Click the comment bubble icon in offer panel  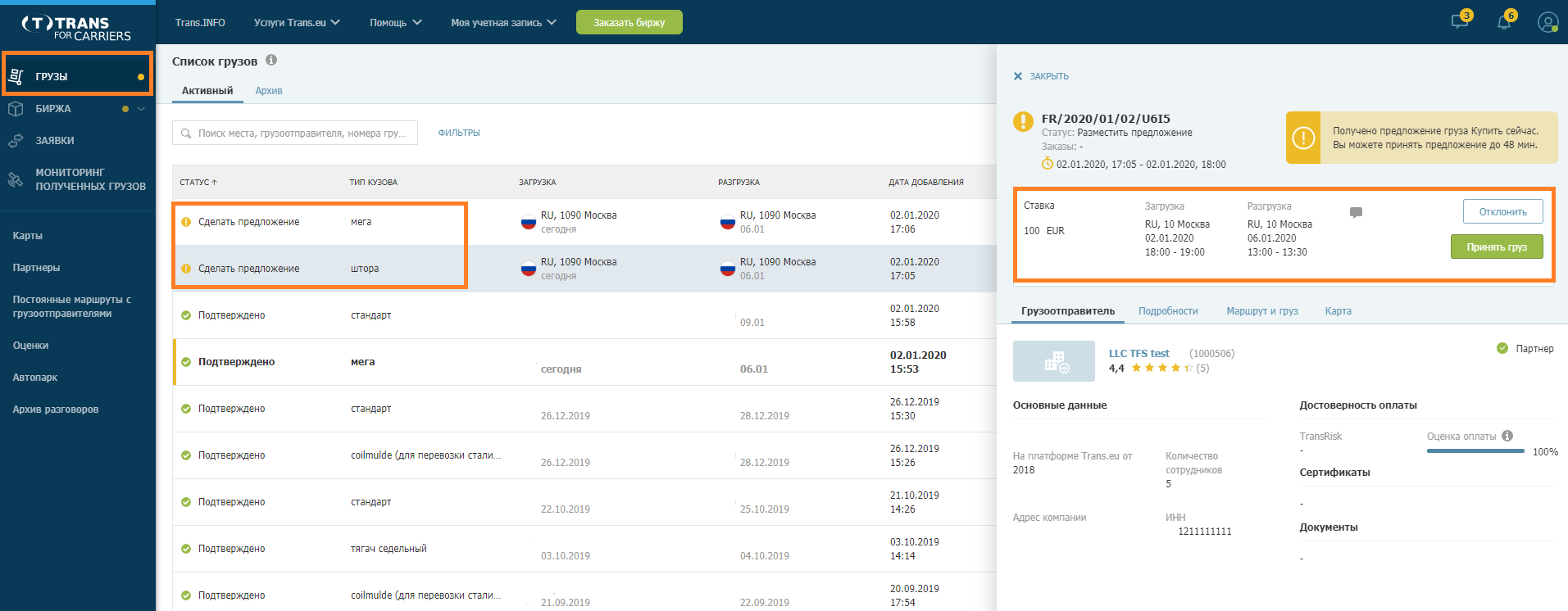tap(1356, 212)
